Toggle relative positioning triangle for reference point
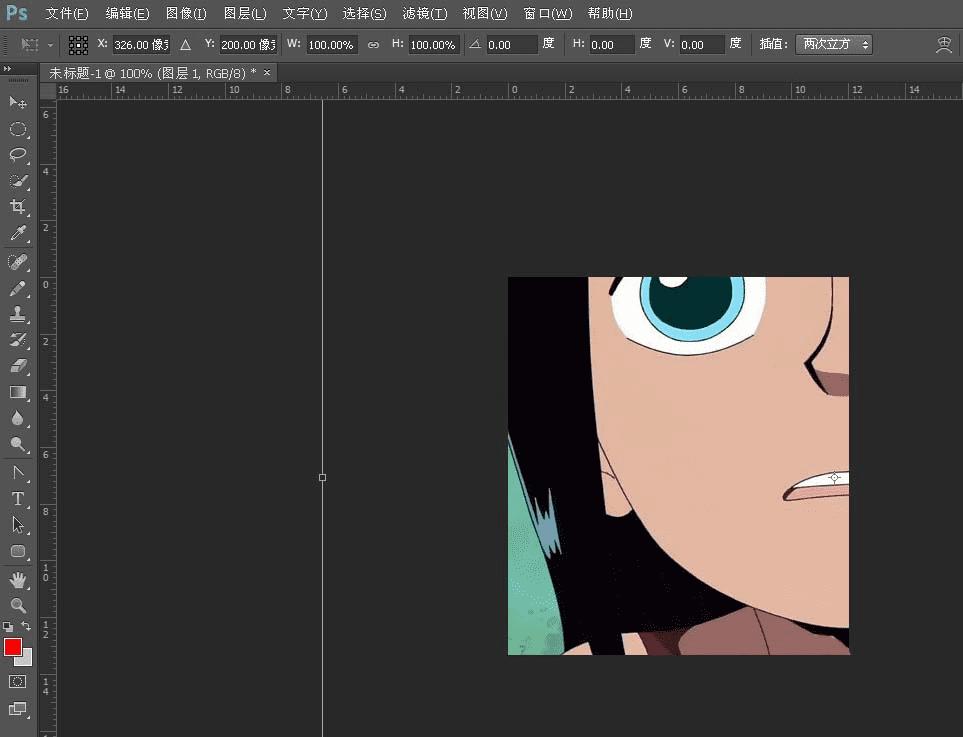Viewport: 963px width, 737px height. click(185, 45)
